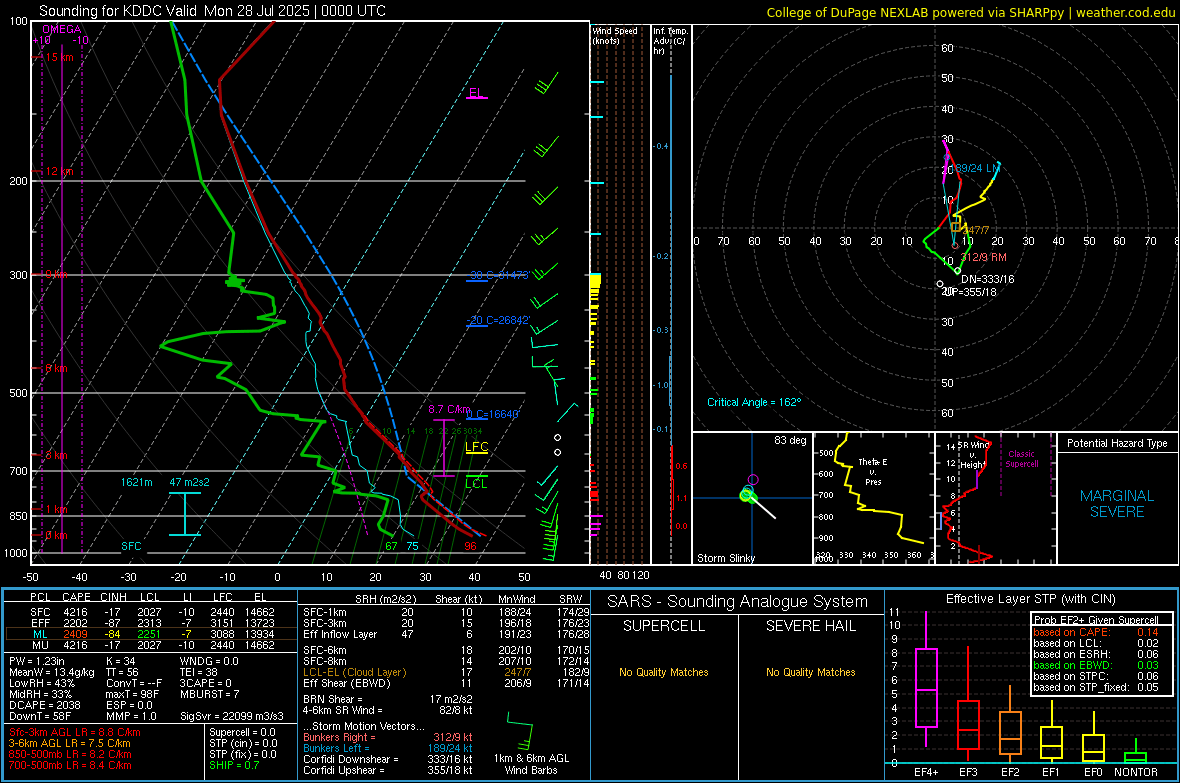Click the SUPERCELL column header in SARS
The image size is (1180, 783).
664,626
